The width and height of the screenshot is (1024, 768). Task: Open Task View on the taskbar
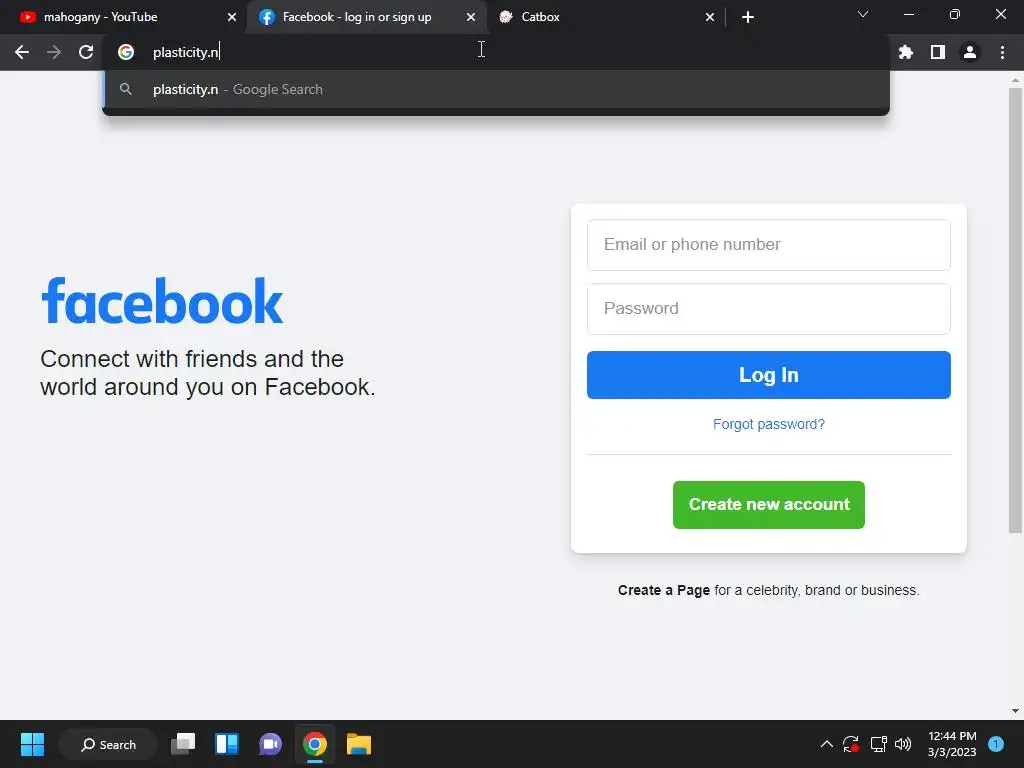click(x=183, y=744)
